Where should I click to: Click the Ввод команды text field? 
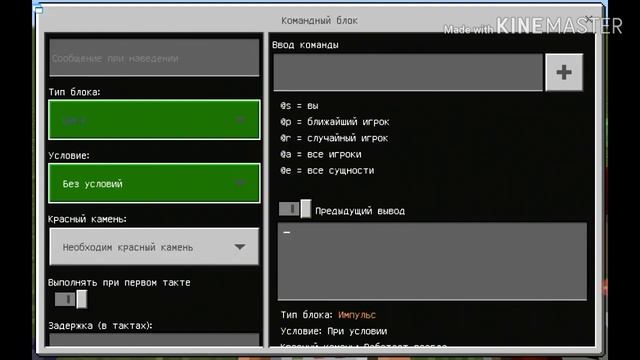(x=408, y=72)
